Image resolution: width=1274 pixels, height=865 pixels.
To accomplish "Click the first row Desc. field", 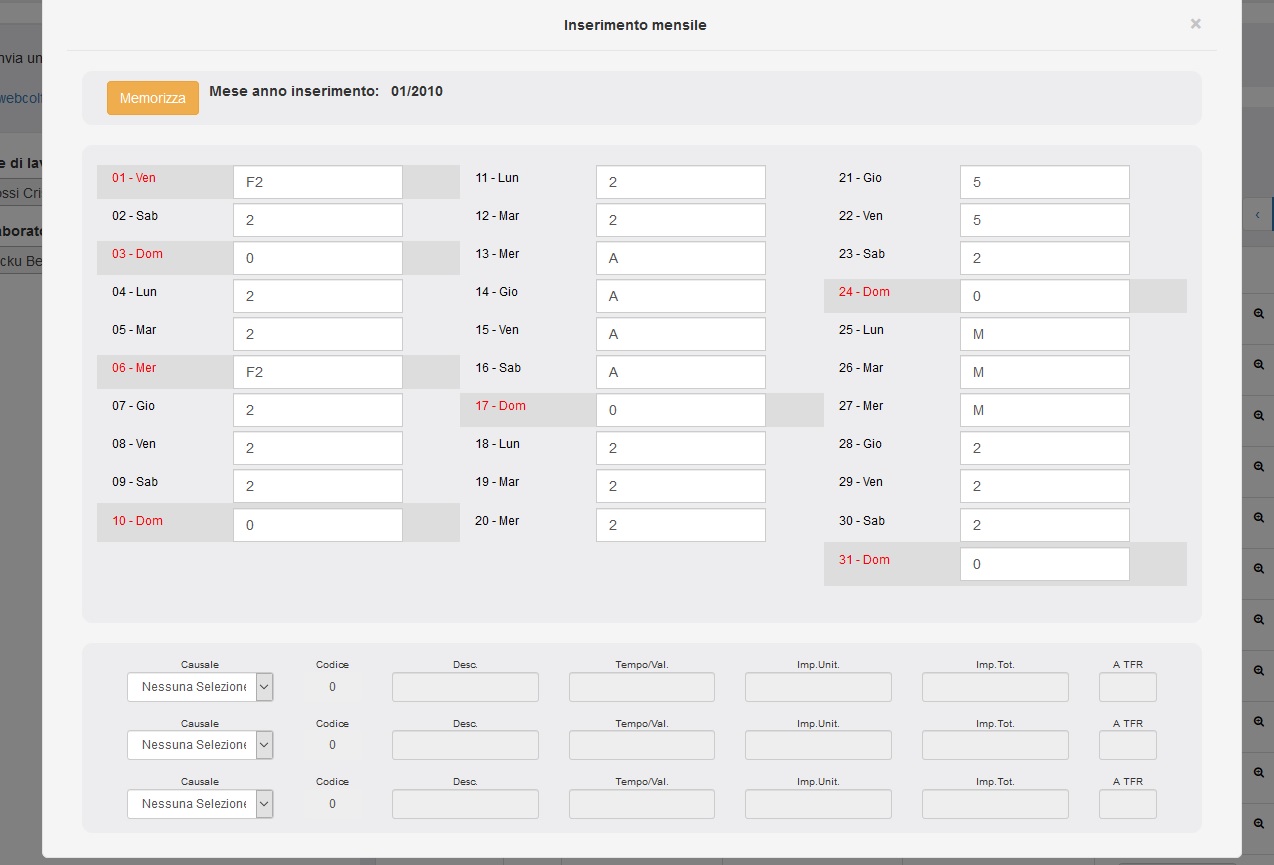I will 465,687.
